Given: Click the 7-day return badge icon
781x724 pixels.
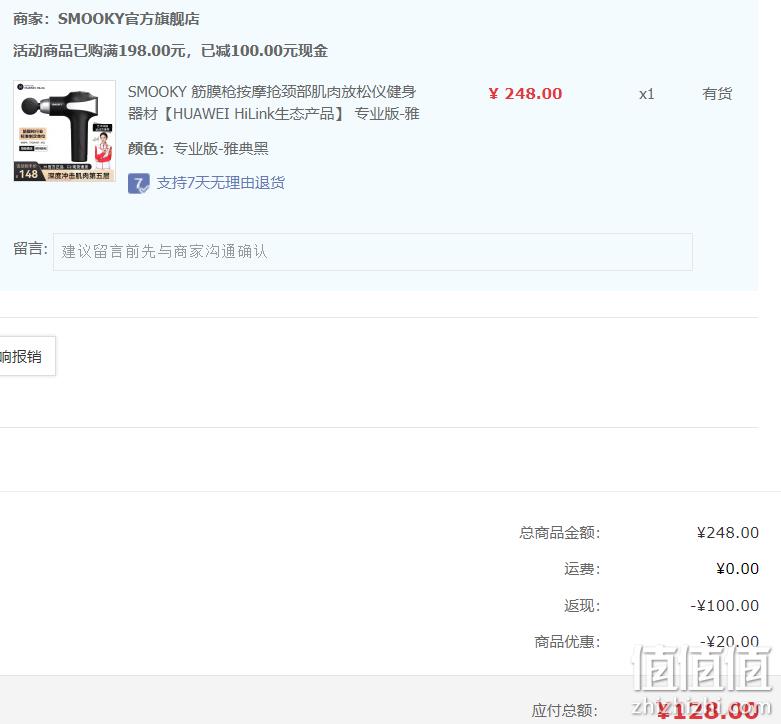Looking at the screenshot, I should point(138,183).
